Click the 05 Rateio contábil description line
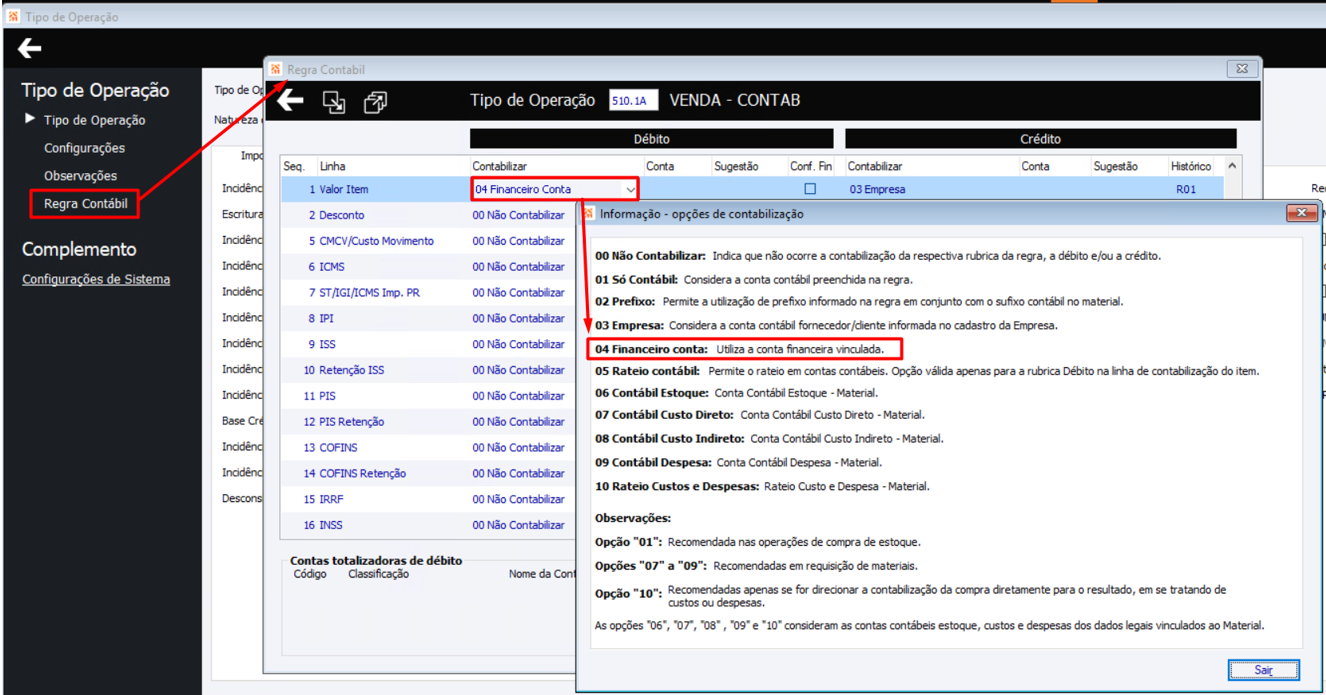1326x695 pixels. (x=927, y=371)
